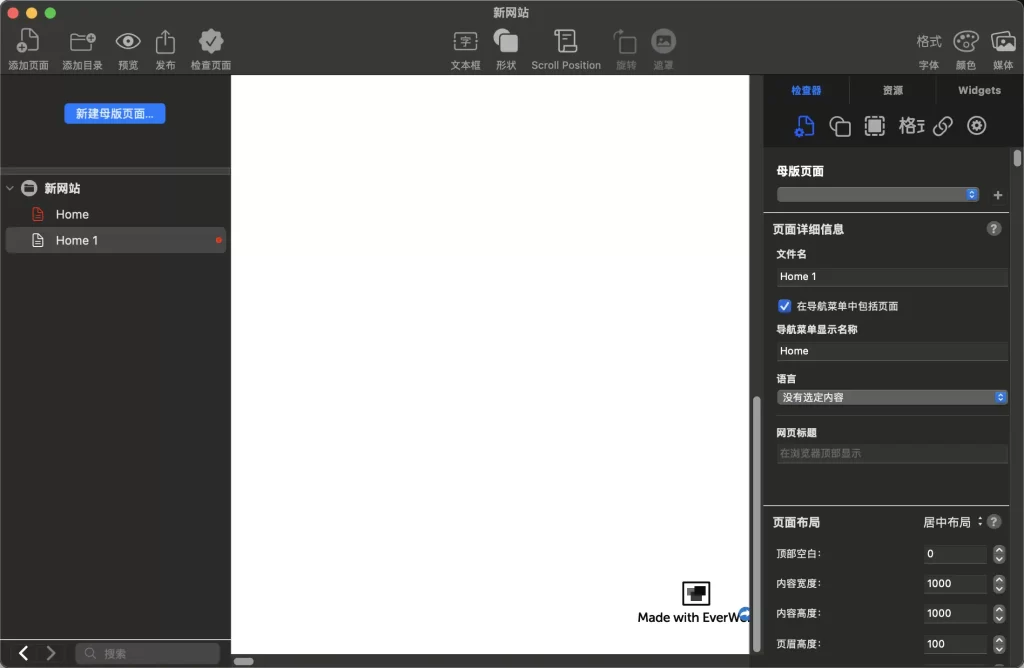1024x668 pixels.
Task: Open the Media (媒体) browser
Action: 1002,41
